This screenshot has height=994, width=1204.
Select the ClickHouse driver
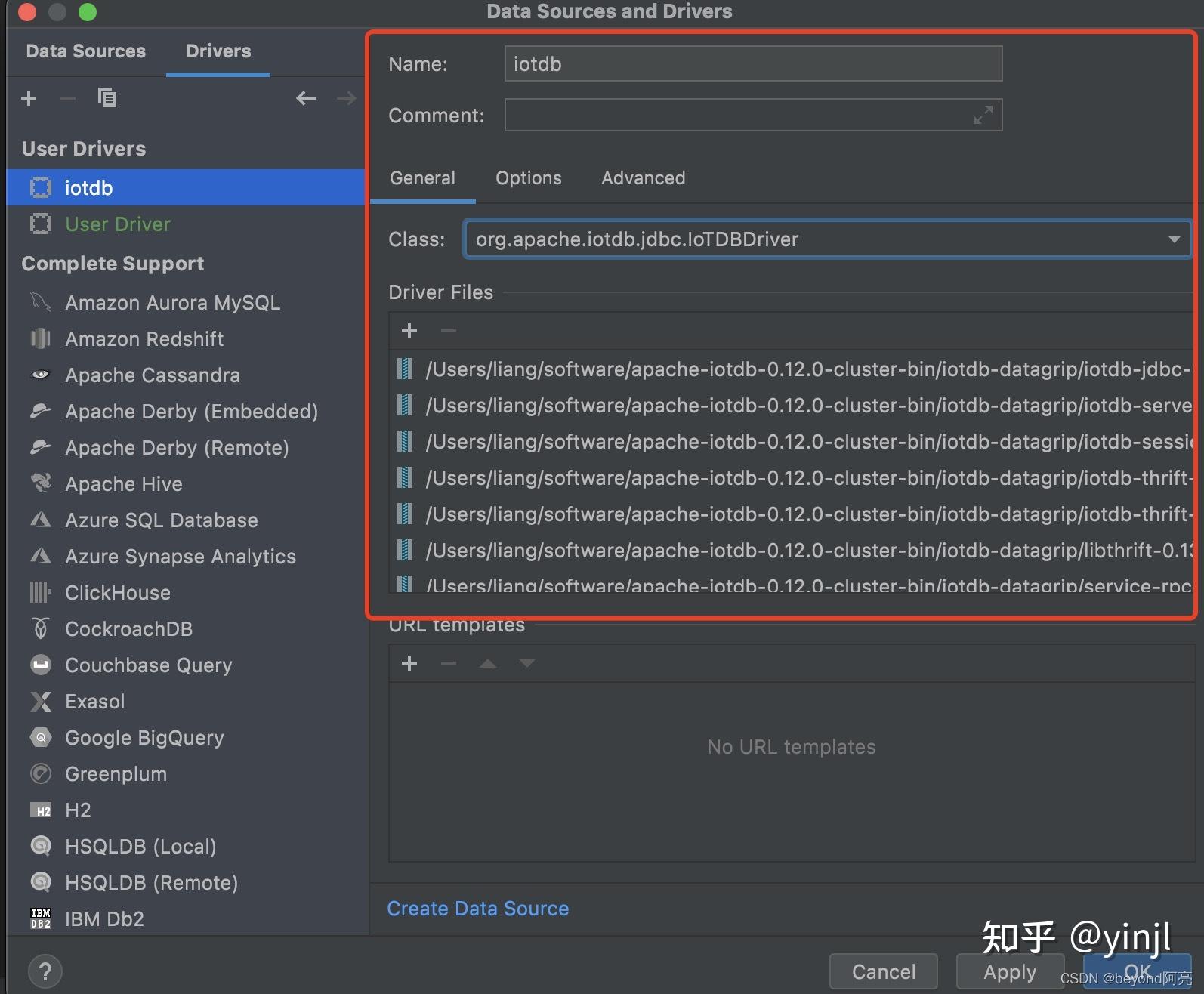pos(117,593)
